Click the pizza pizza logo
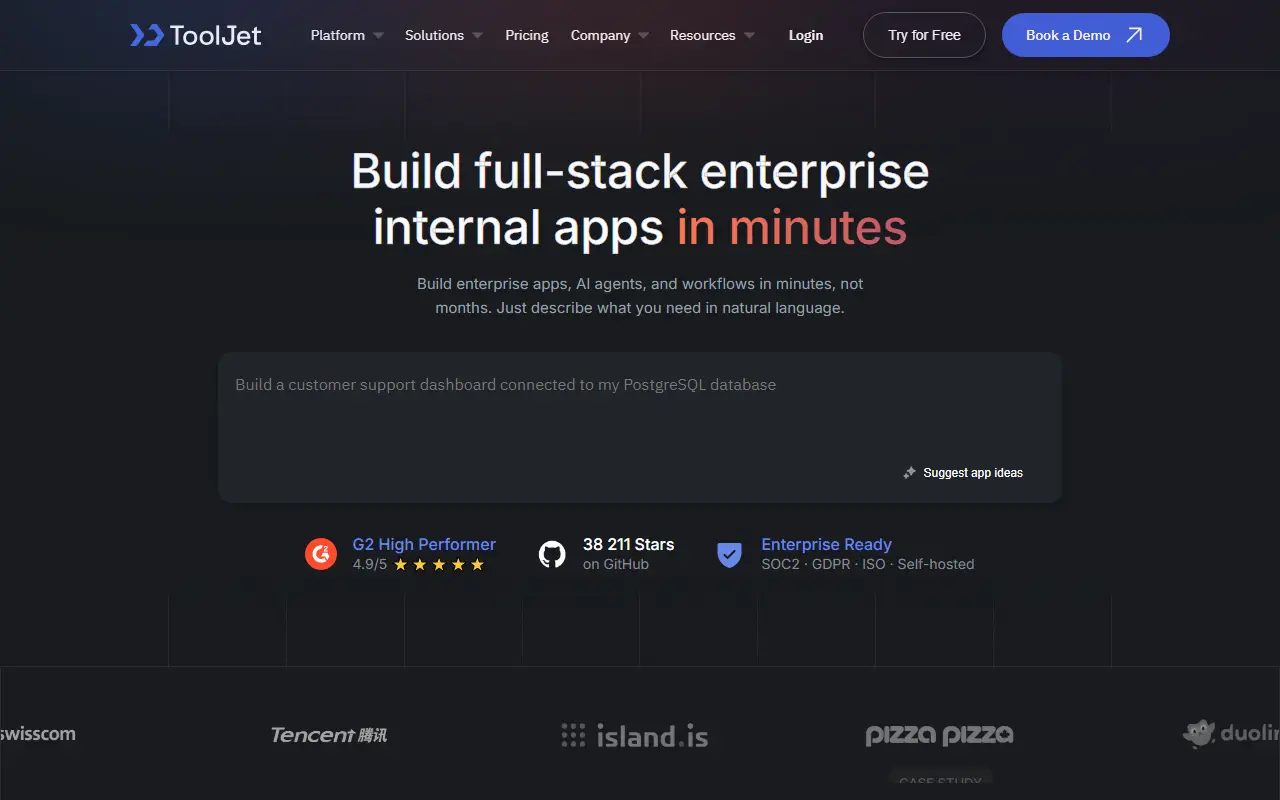This screenshot has width=1280, height=800. (939, 736)
